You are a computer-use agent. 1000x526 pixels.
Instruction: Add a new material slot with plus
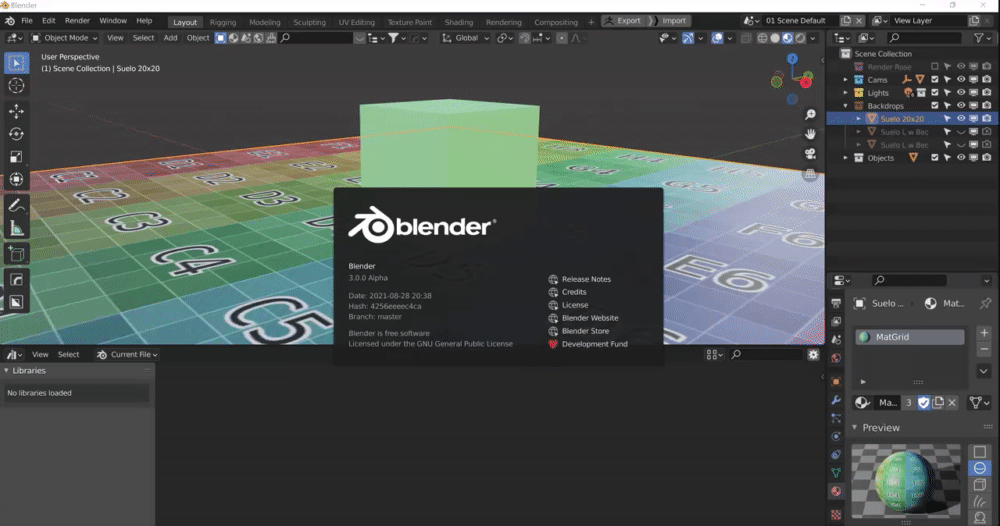984,333
